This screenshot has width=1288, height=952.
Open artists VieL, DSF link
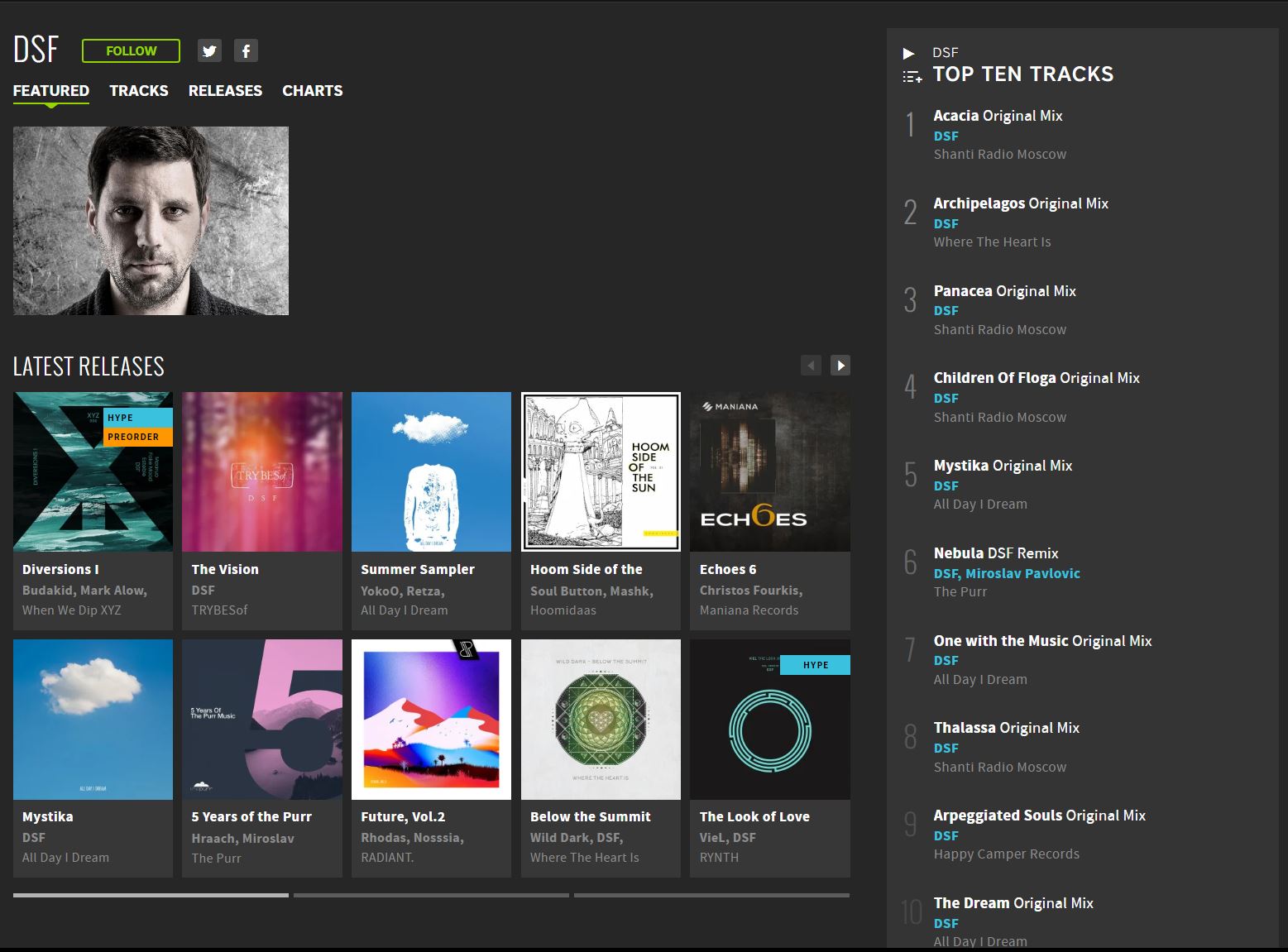(x=728, y=838)
